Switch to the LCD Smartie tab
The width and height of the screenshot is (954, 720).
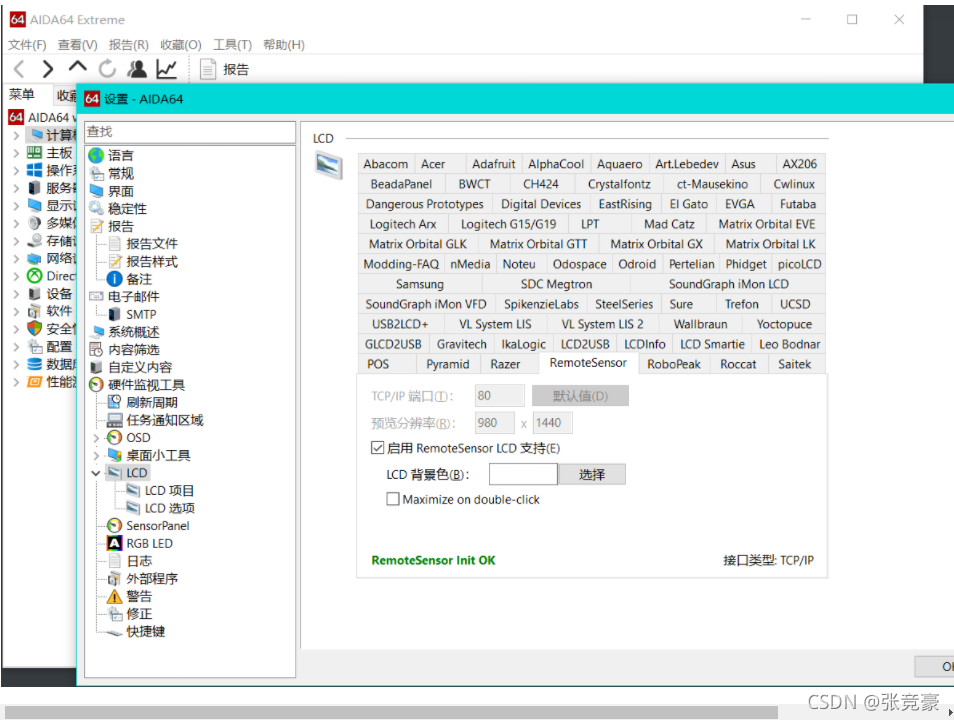click(x=712, y=344)
